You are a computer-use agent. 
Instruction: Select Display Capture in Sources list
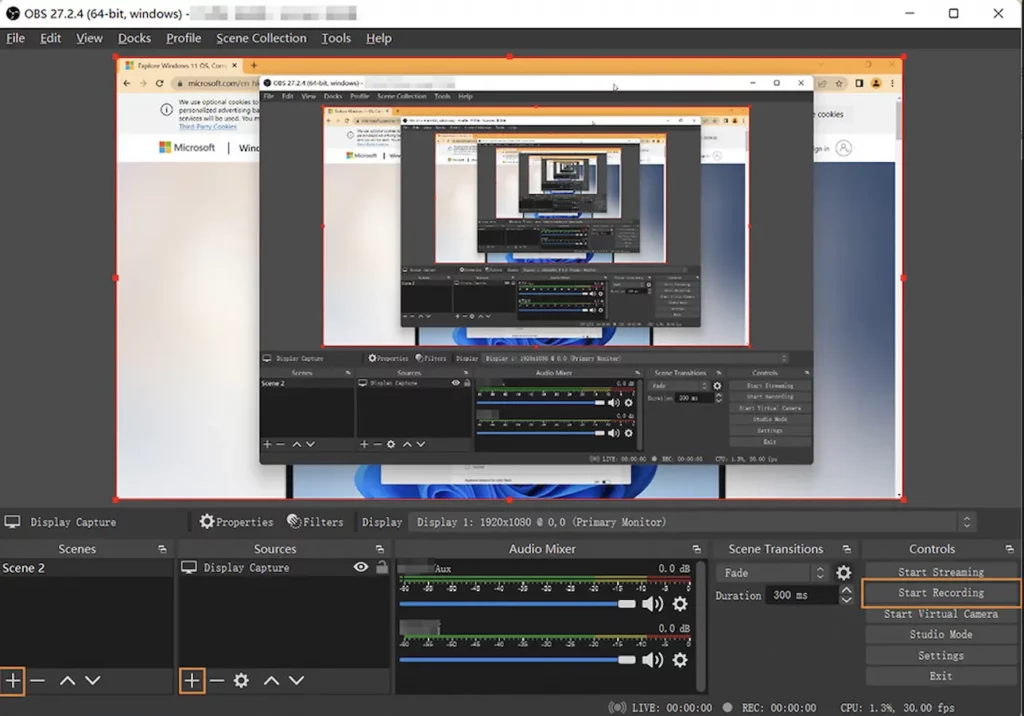pos(284,568)
